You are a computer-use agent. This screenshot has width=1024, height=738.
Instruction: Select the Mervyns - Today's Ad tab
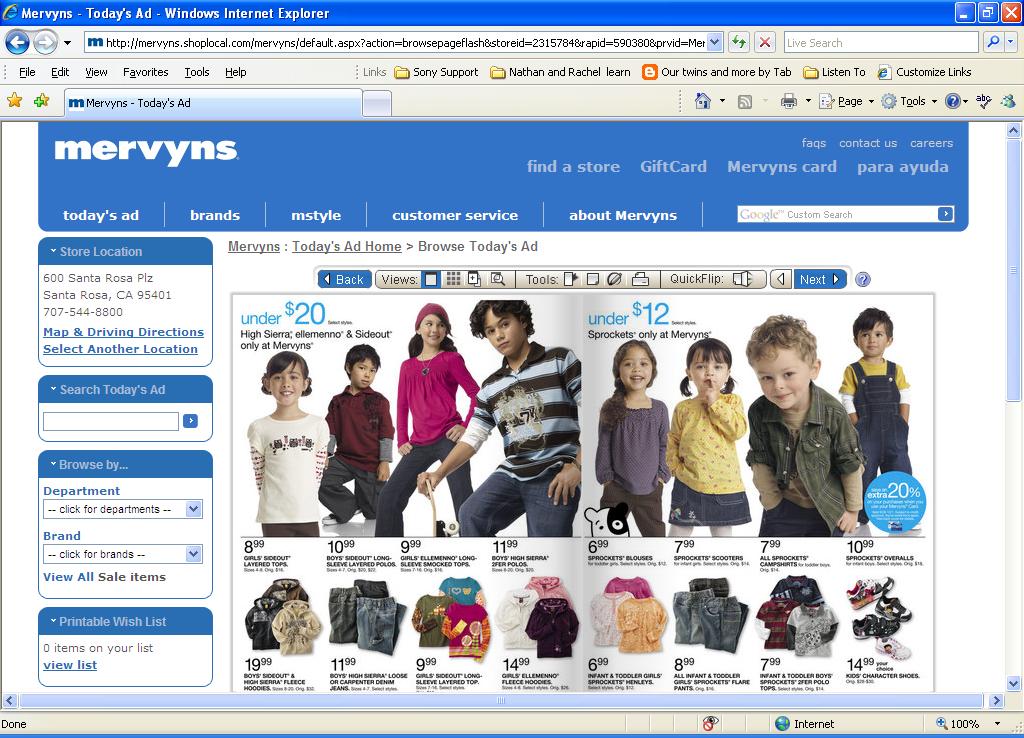point(213,103)
